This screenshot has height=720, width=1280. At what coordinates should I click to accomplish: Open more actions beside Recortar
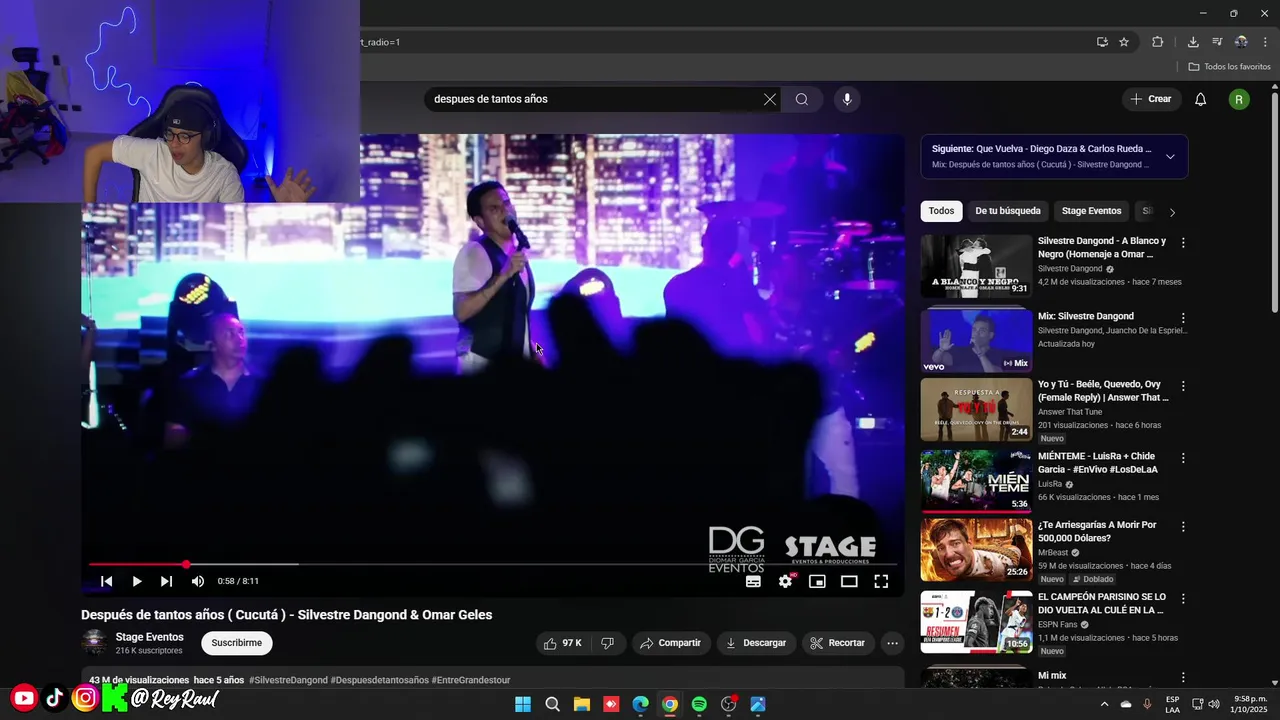pyautogui.click(x=893, y=643)
